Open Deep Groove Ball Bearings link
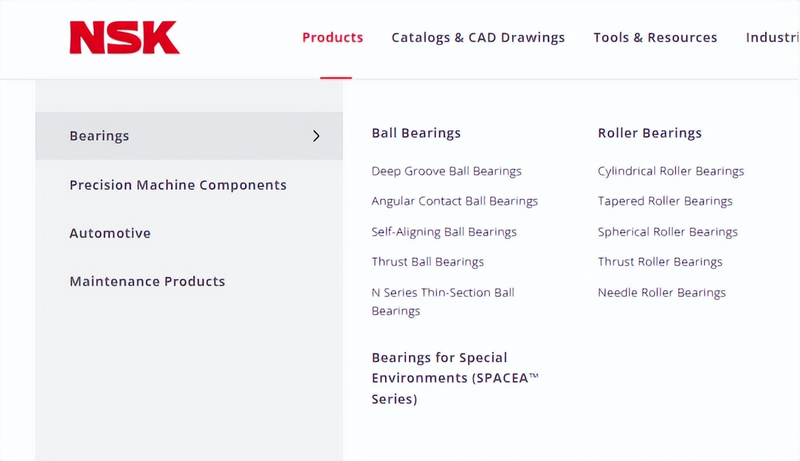Screen dimensions: 800x461 446,171
